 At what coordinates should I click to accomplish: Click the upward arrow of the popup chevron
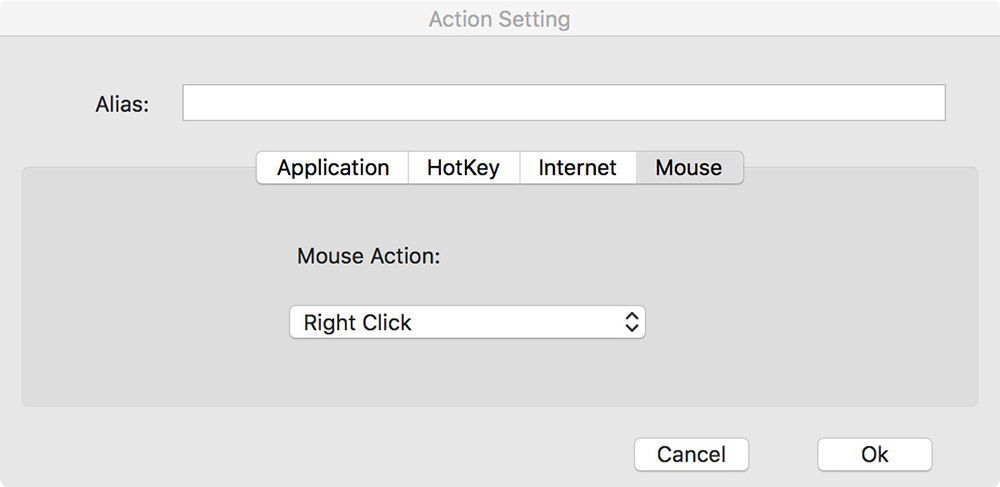(x=631, y=317)
